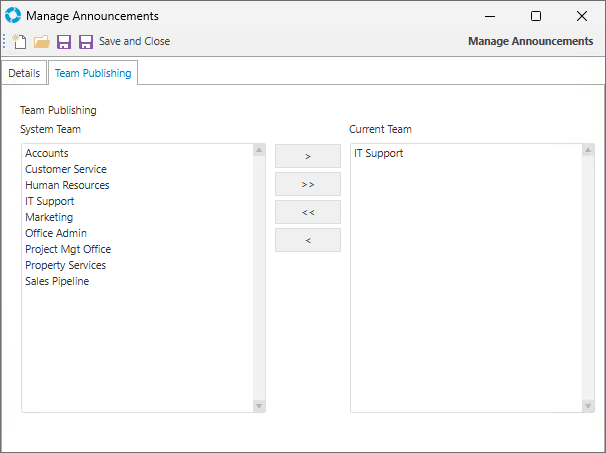The image size is (606, 453).
Task: Click Current Team list scroll up arrow
Action: pyautogui.click(x=588, y=150)
